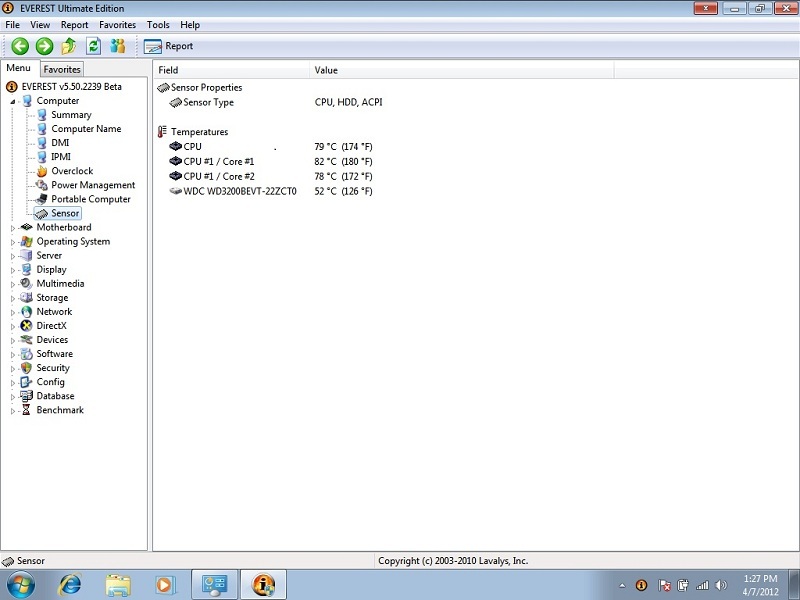Expand the Operating System tree node

coord(13,242)
